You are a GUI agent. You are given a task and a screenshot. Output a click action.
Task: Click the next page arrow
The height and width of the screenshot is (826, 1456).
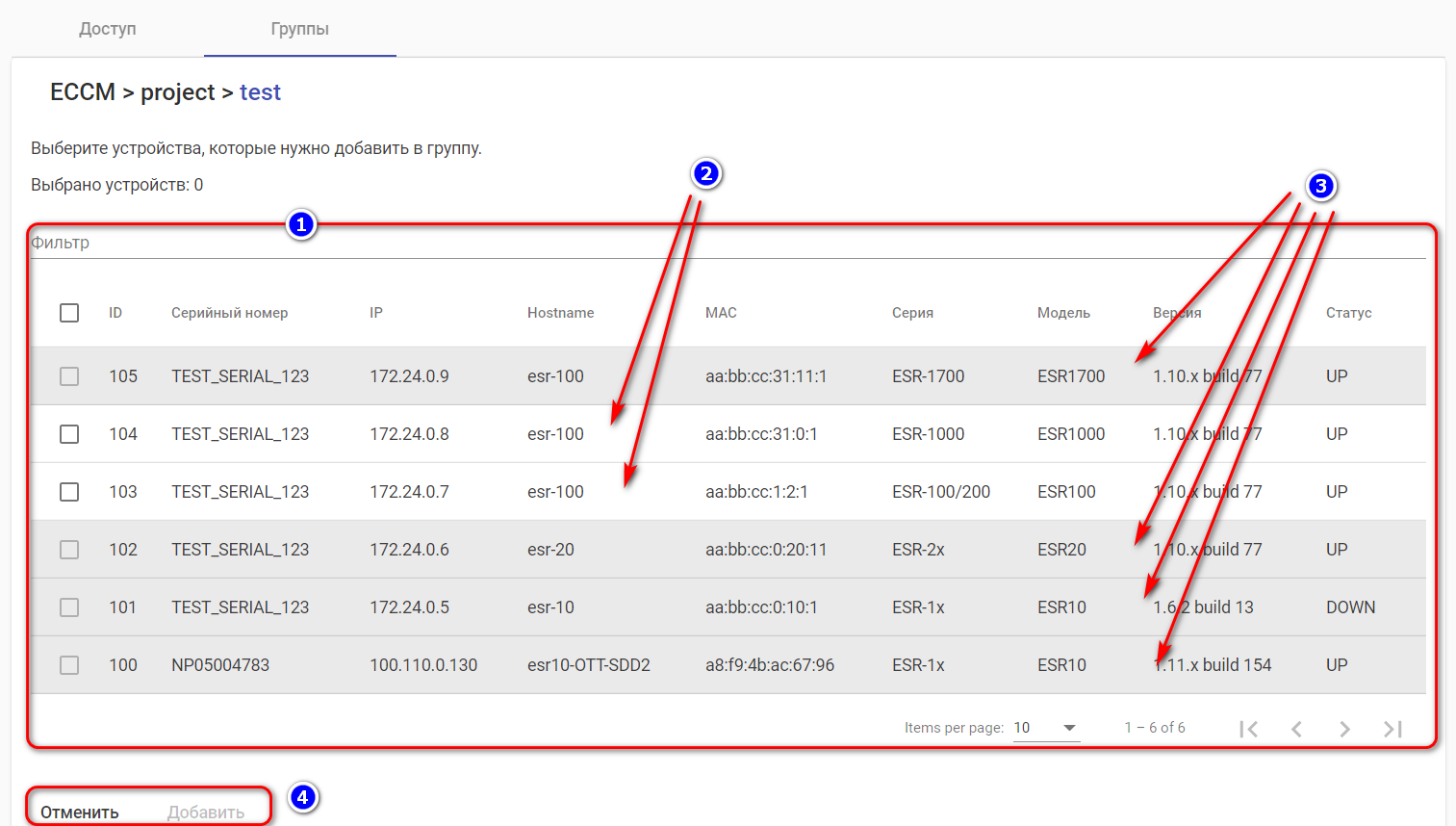[x=1344, y=729]
